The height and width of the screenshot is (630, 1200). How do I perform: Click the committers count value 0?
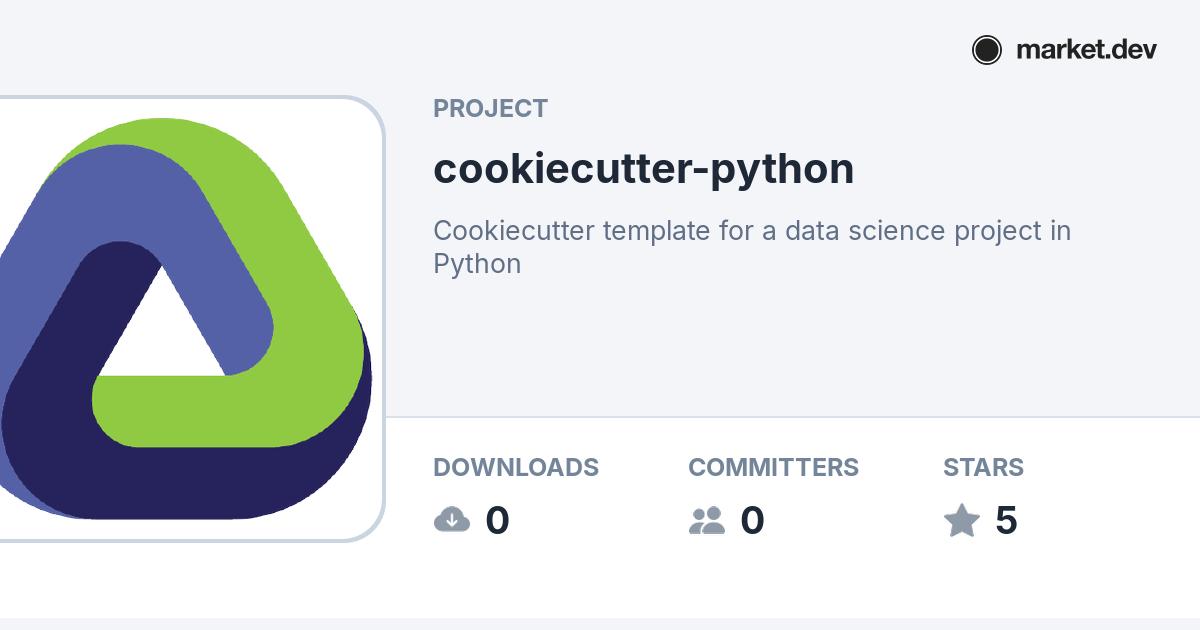752,521
